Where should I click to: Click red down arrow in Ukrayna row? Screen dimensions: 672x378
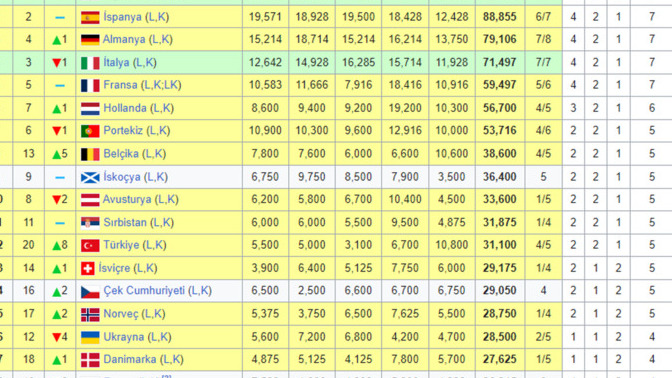pyautogui.click(x=56, y=337)
